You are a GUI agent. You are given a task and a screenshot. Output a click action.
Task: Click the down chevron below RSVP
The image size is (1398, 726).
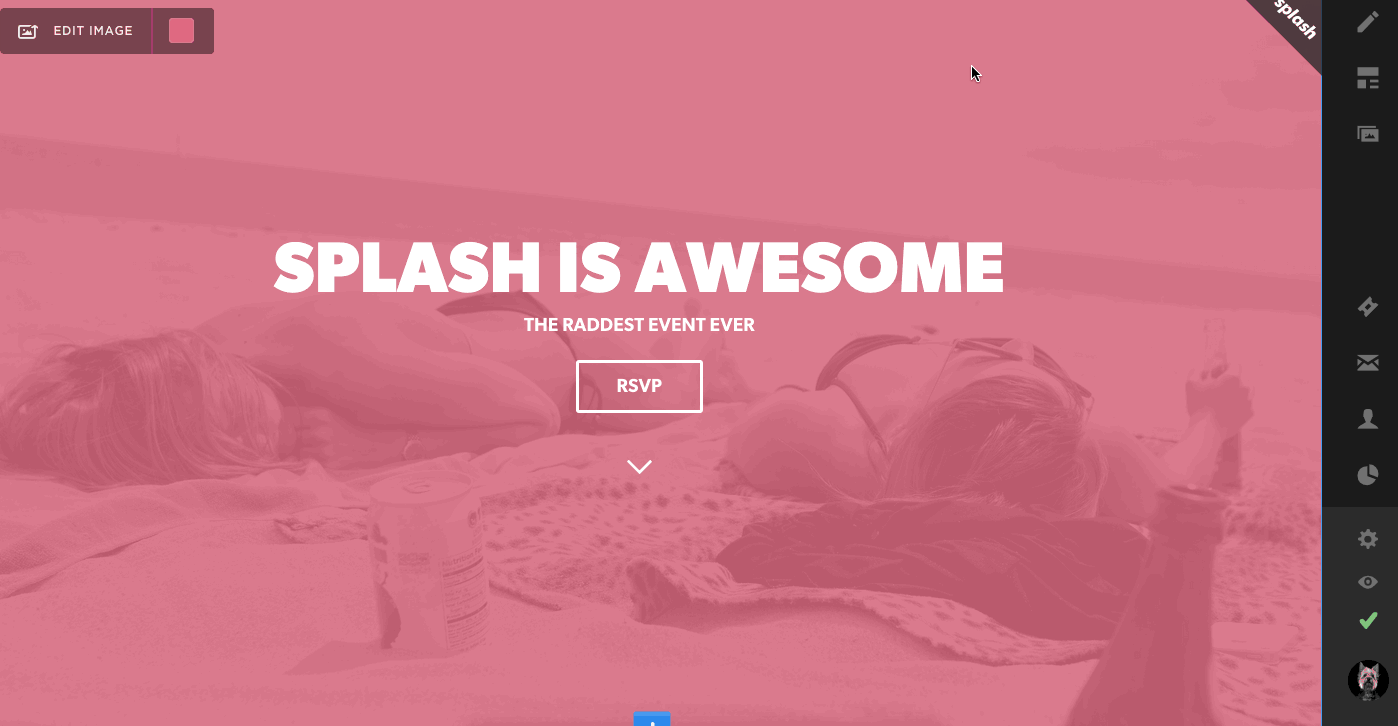(x=639, y=466)
